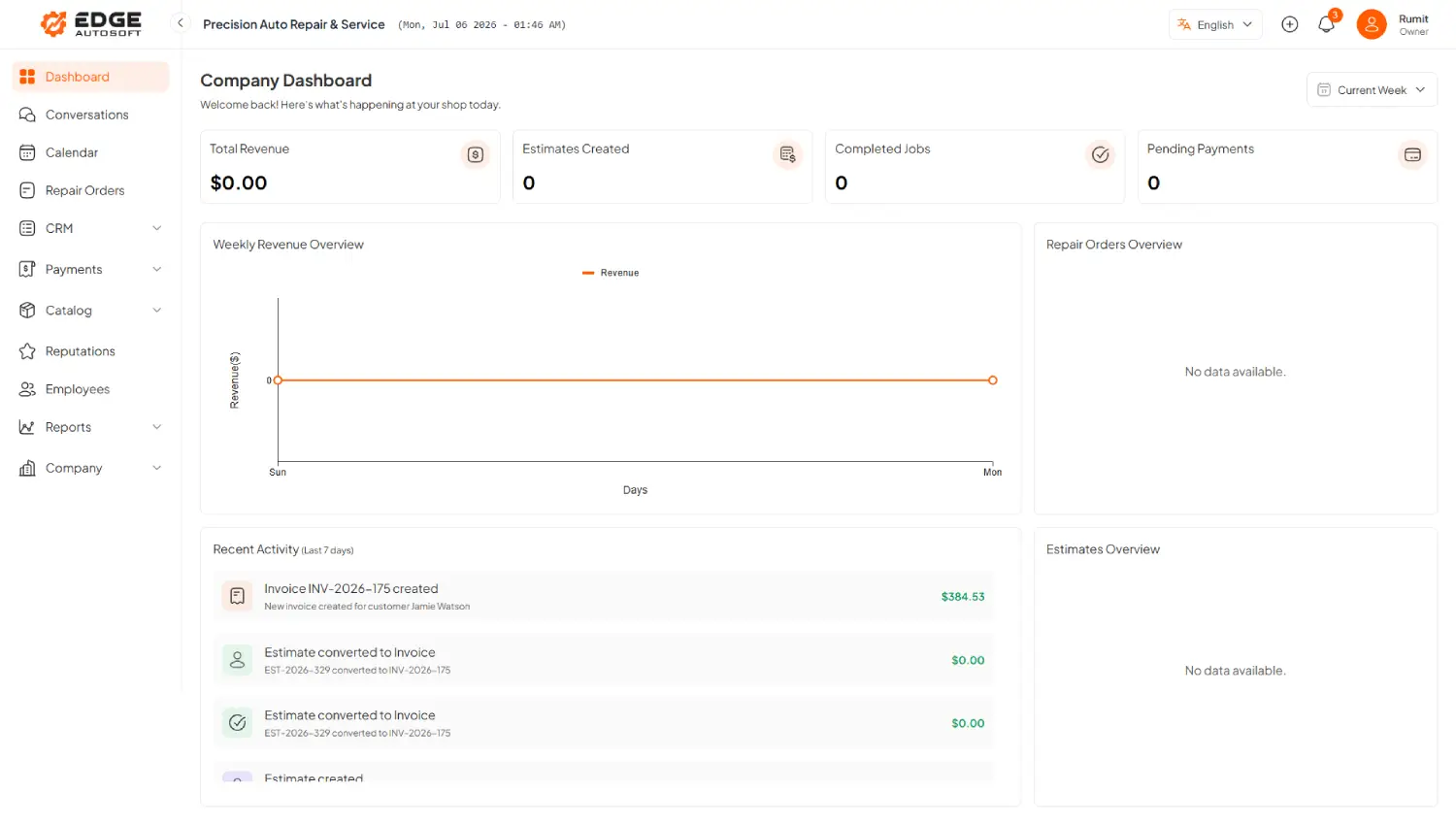
Task: Open the Employees page
Action: [x=91, y=389]
